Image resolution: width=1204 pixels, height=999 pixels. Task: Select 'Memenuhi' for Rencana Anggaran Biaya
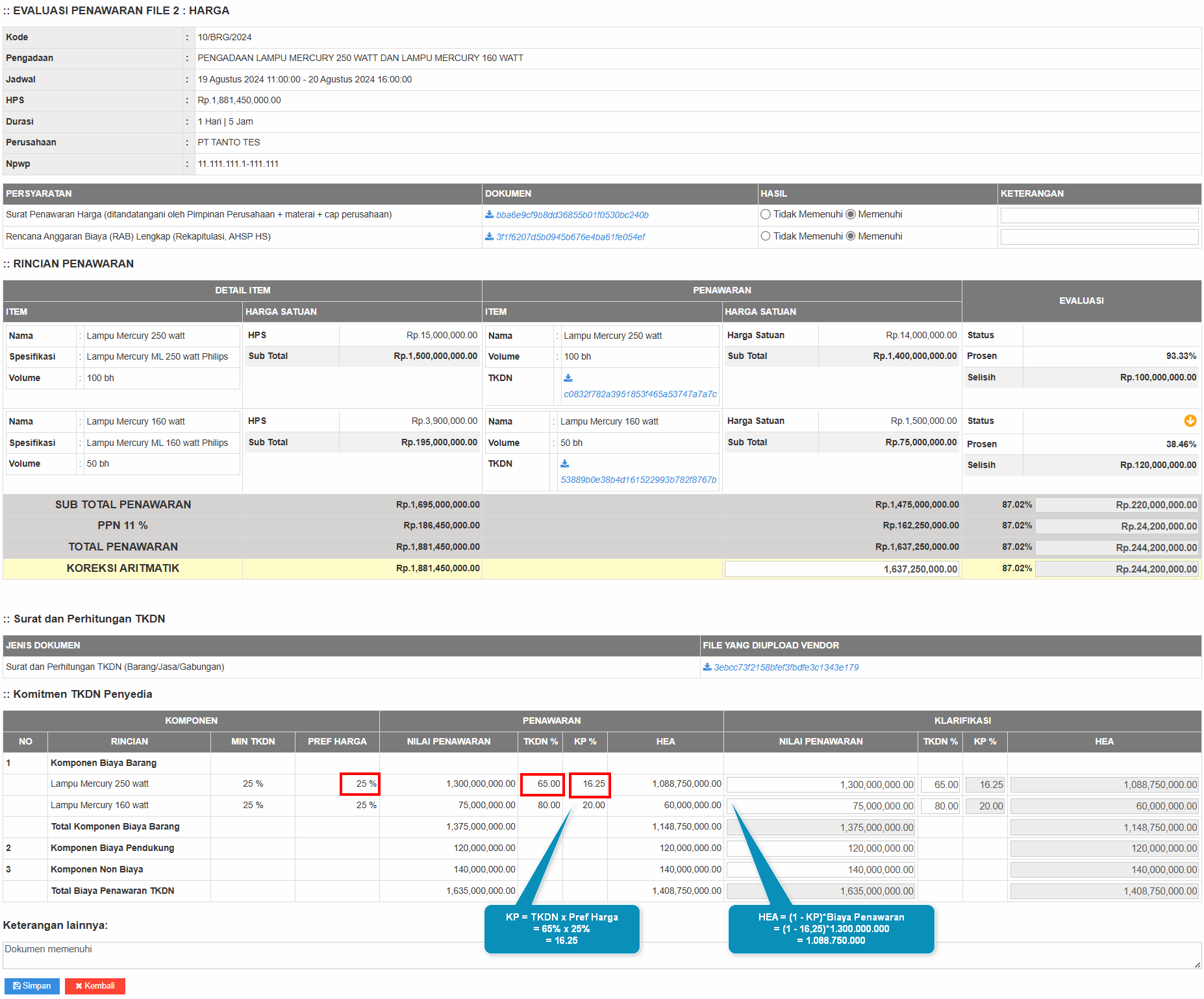[x=851, y=236]
